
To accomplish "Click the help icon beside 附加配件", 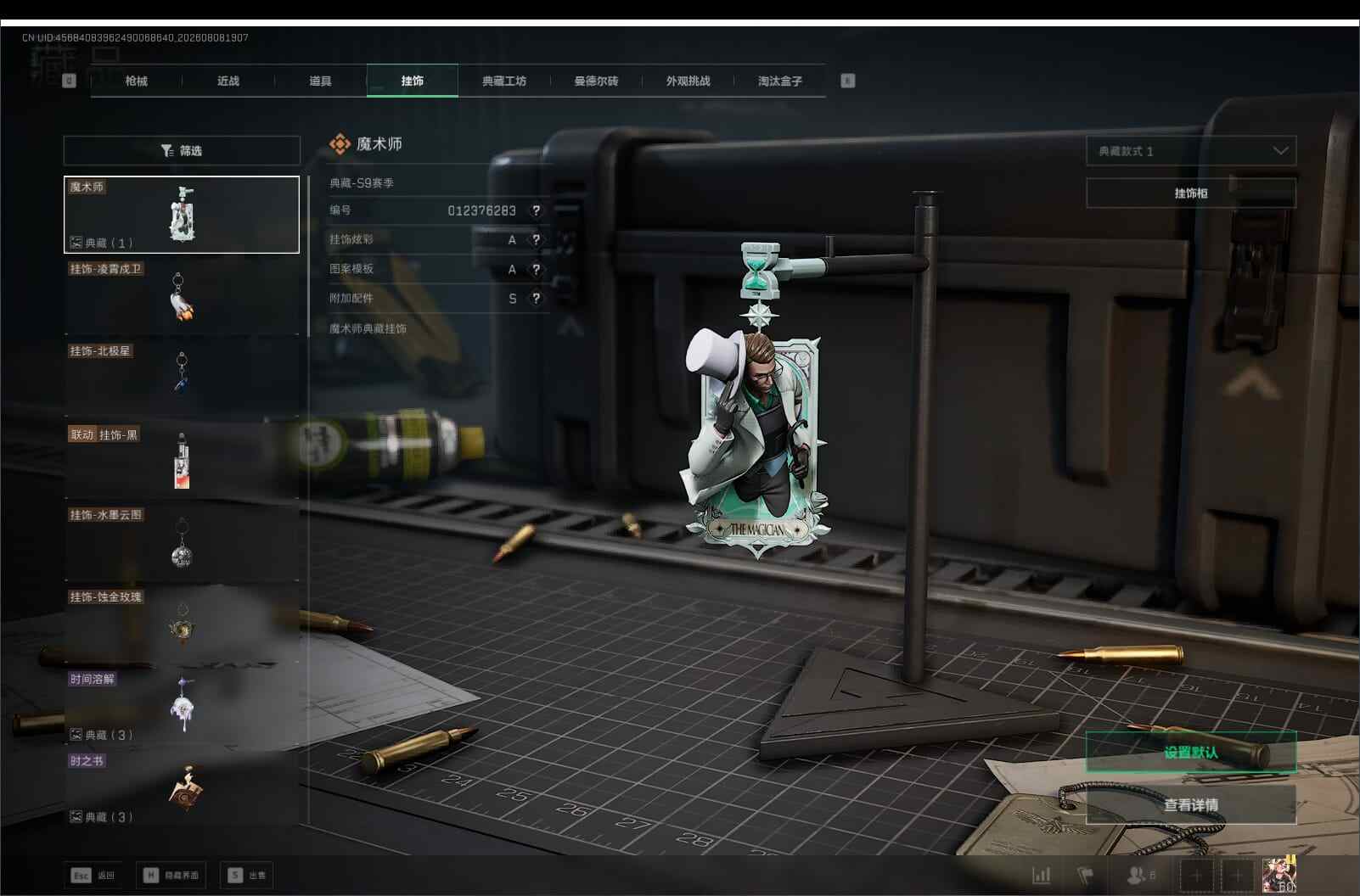I will [536, 299].
